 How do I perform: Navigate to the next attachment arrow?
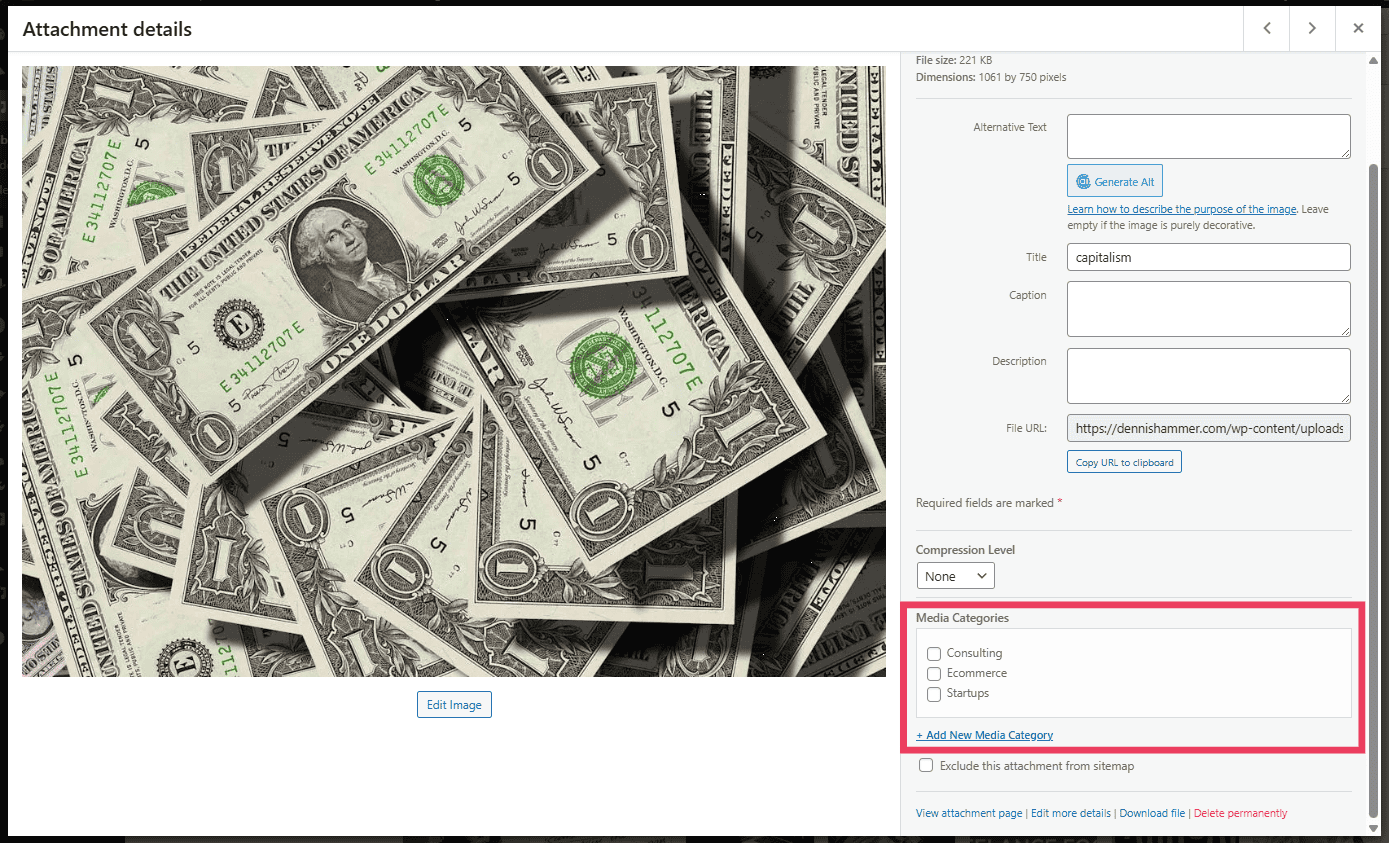(x=1312, y=28)
